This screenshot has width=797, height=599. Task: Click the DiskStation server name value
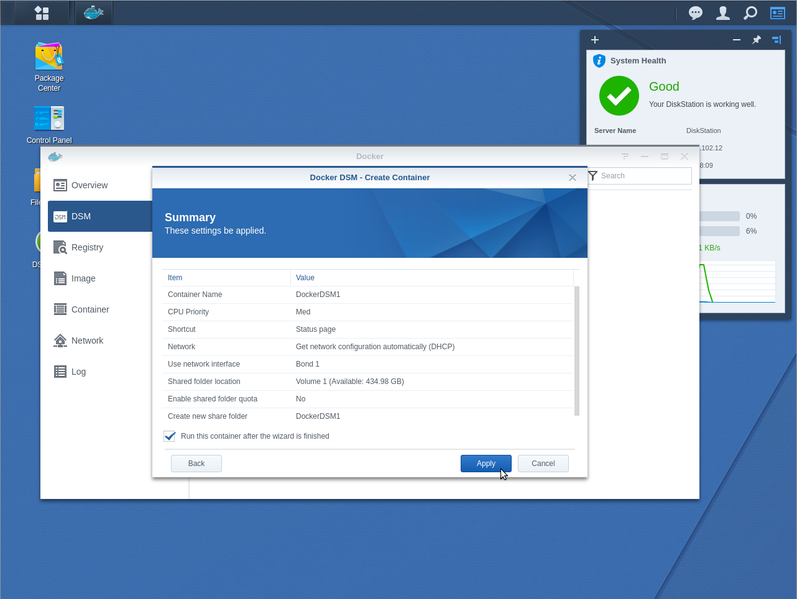pos(703,131)
